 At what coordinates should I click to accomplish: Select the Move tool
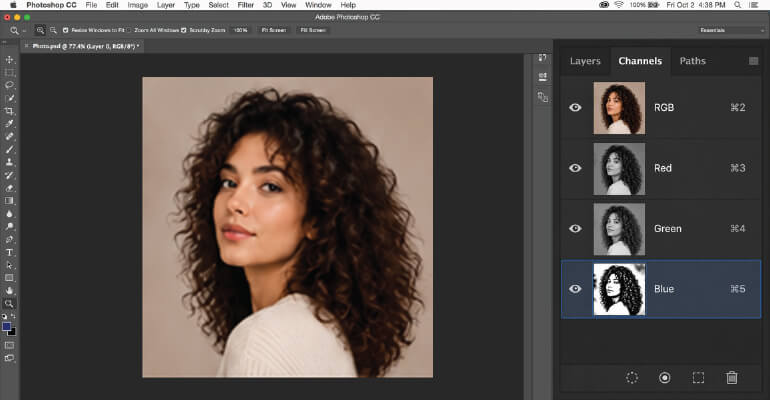(x=9, y=59)
